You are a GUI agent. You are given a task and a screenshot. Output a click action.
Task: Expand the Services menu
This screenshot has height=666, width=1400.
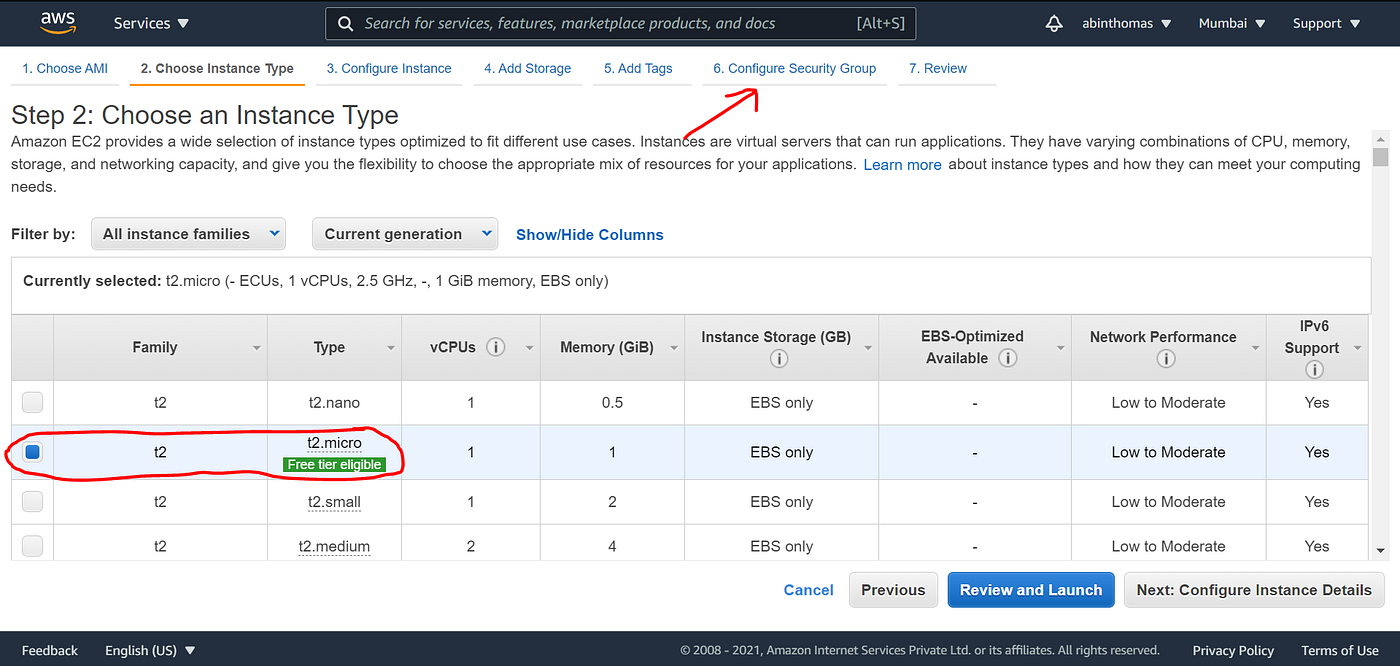(151, 23)
